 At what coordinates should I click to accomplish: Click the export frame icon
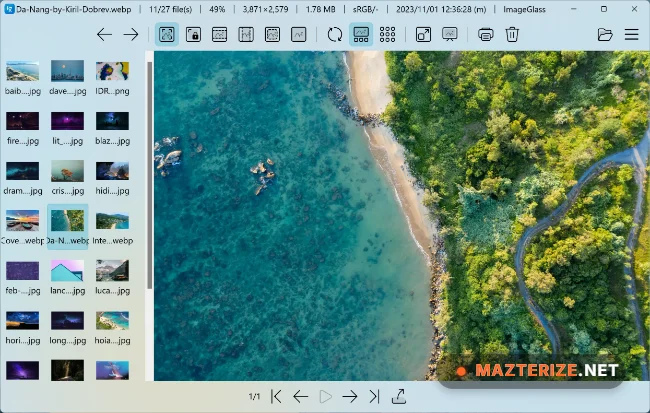399,397
